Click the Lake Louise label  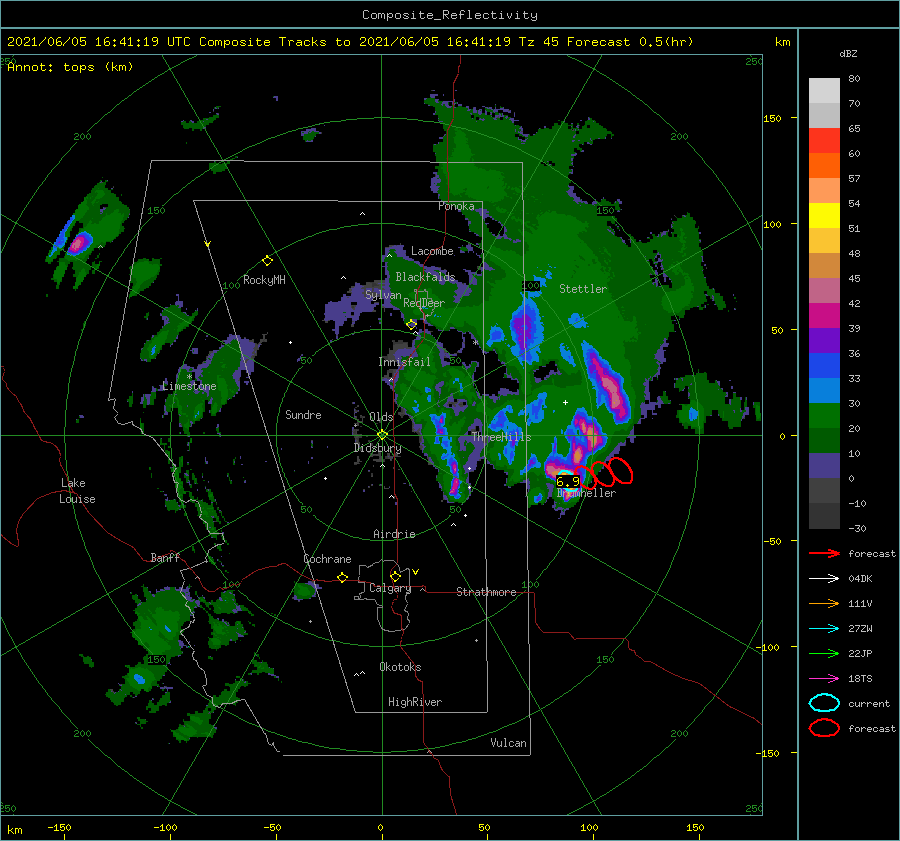78,491
